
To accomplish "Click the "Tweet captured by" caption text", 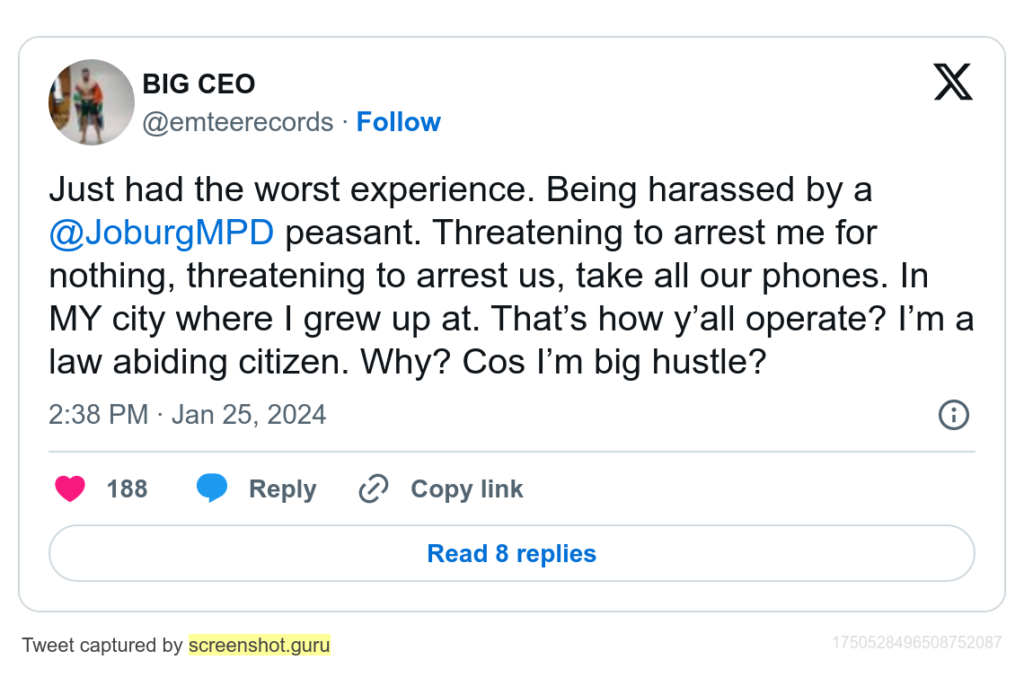I will (103, 645).
